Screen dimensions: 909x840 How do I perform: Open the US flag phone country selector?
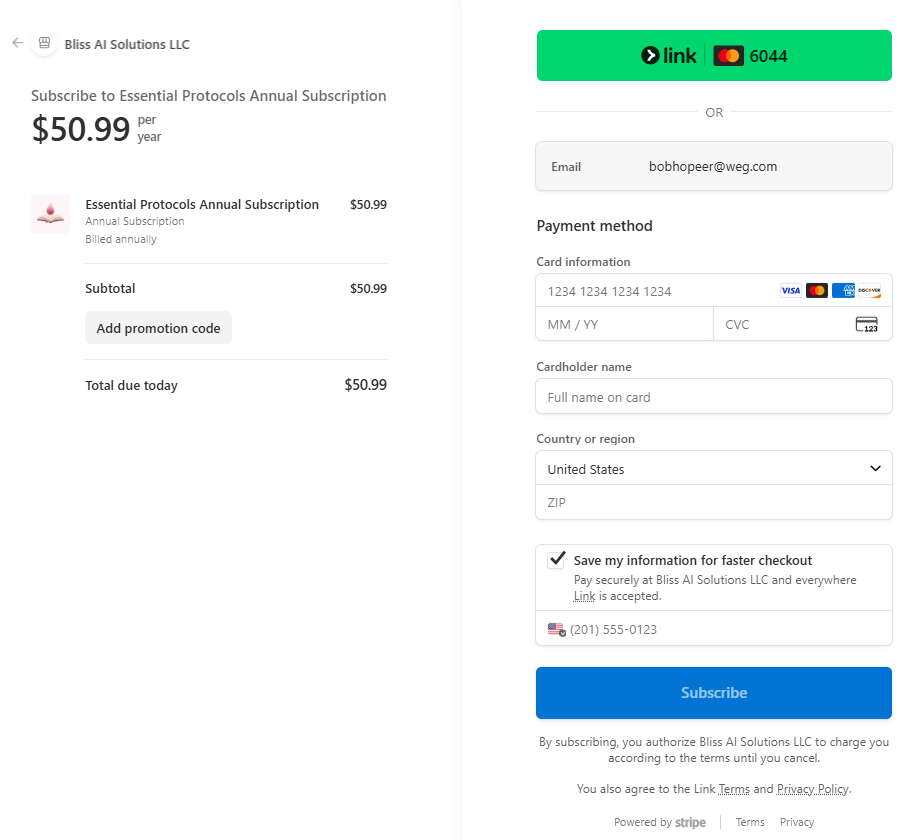[557, 630]
